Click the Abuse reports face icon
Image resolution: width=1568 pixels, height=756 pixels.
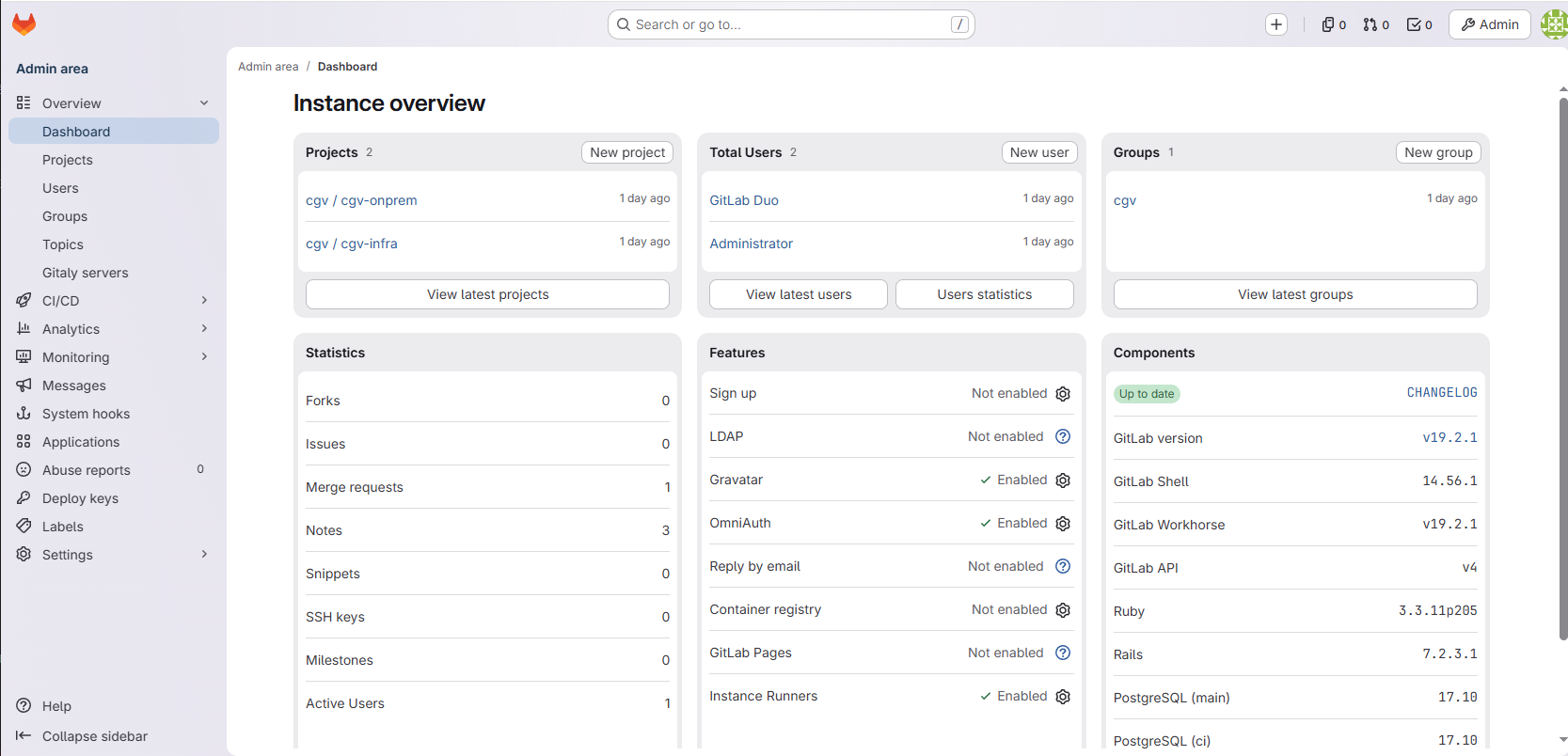pyautogui.click(x=24, y=469)
